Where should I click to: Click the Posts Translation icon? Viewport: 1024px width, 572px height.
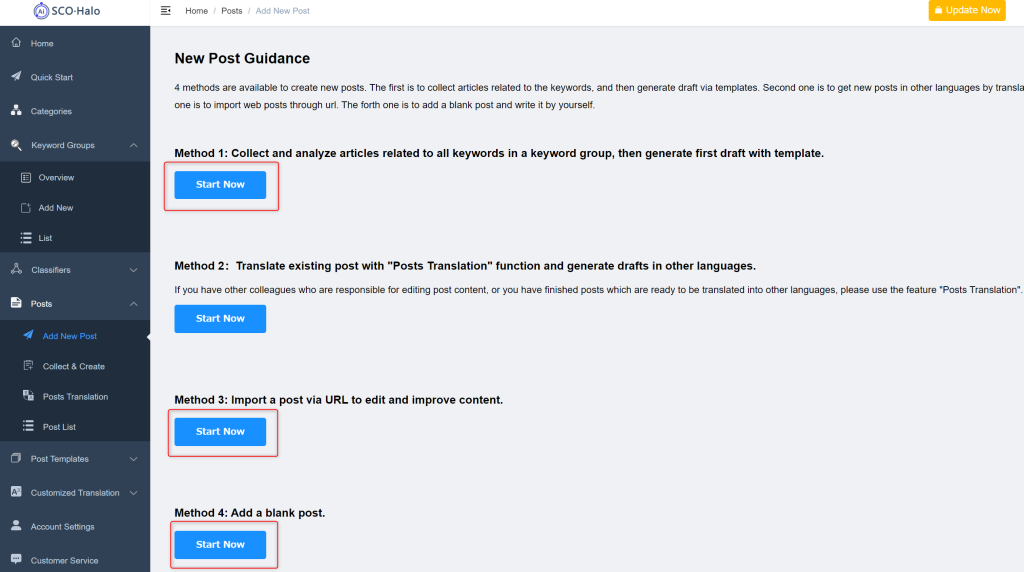pos(28,396)
